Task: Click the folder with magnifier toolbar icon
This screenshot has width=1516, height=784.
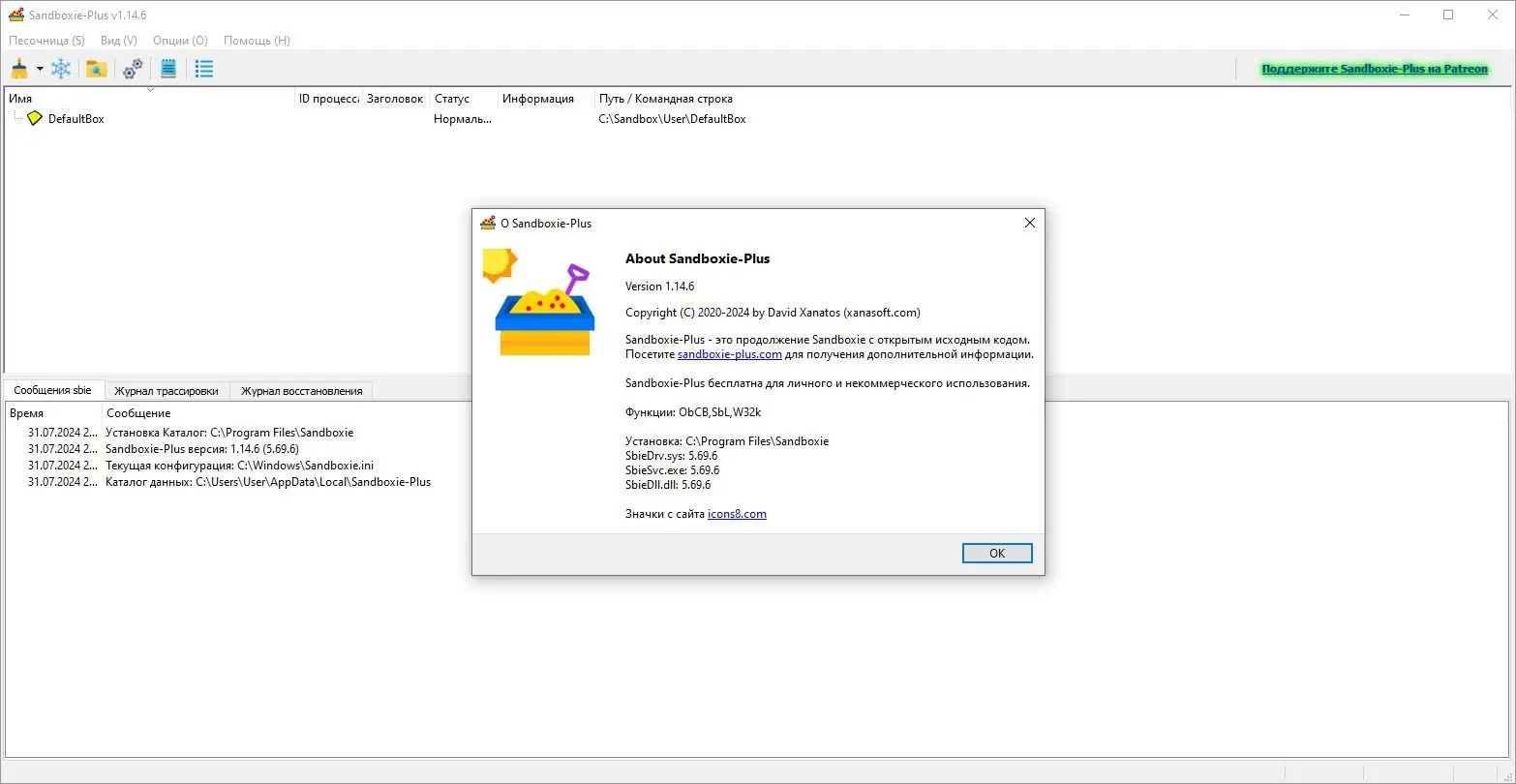Action: (96, 69)
